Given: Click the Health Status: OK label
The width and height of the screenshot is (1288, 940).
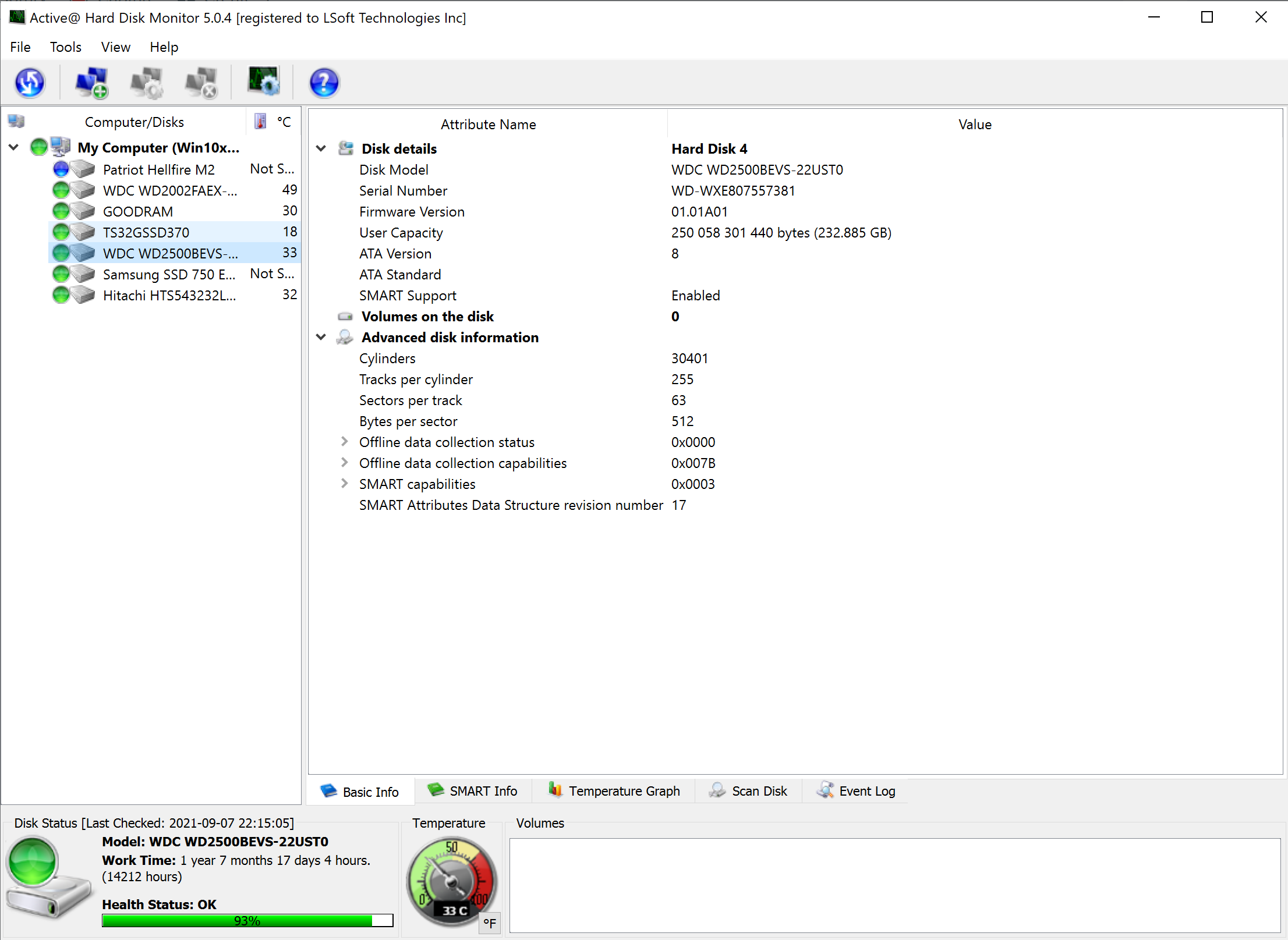Looking at the screenshot, I should click(x=159, y=904).
